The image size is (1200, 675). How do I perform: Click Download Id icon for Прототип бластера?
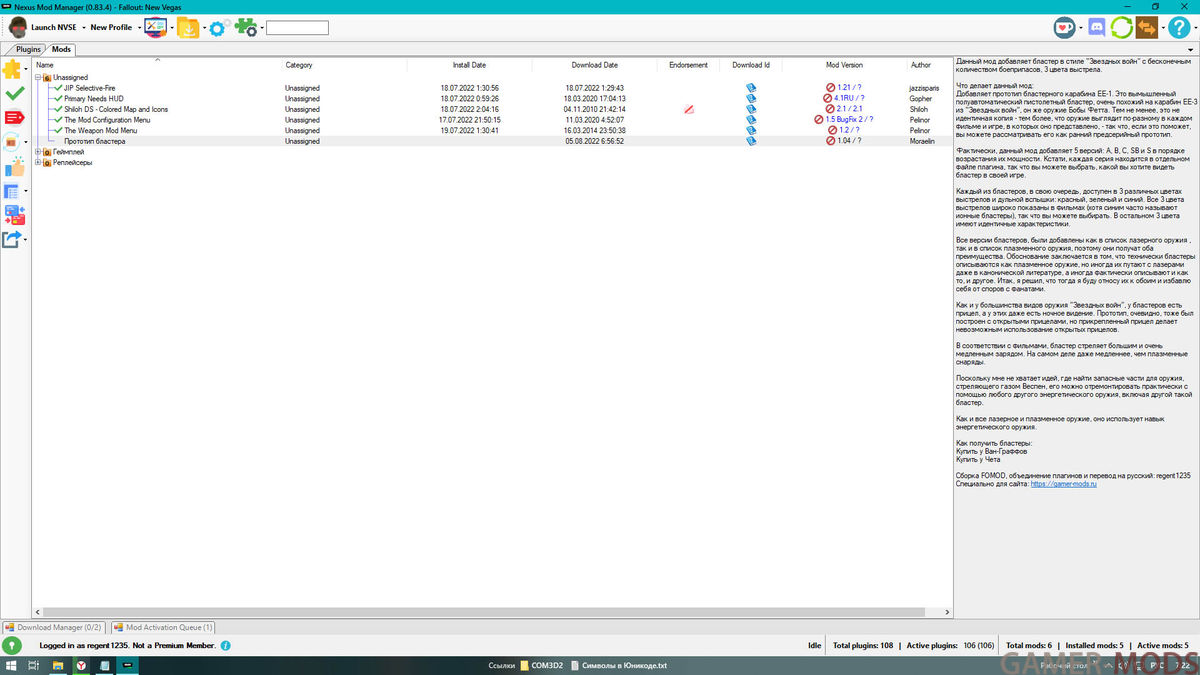tap(751, 141)
